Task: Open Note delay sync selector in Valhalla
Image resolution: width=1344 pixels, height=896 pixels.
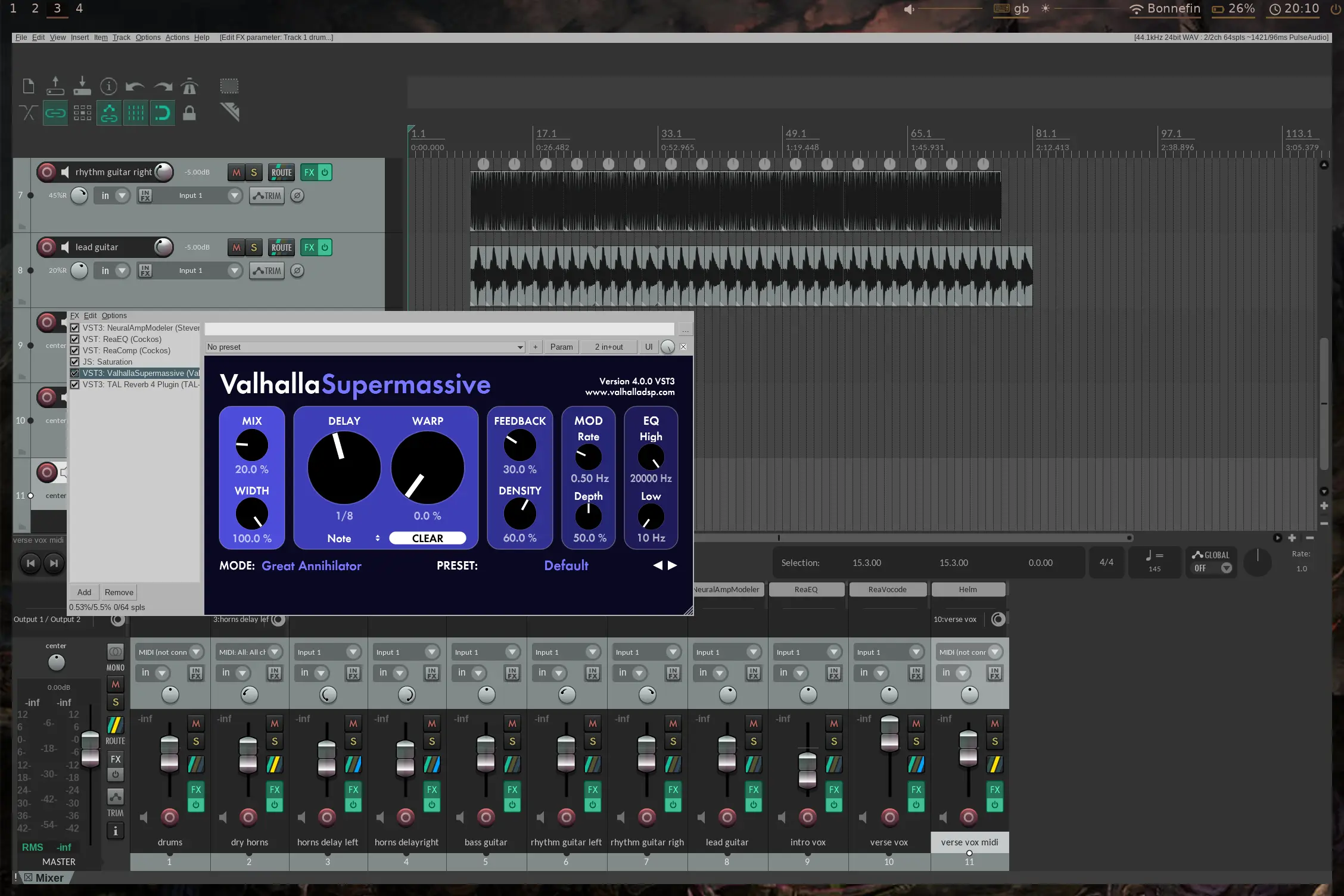Action: [x=353, y=539]
